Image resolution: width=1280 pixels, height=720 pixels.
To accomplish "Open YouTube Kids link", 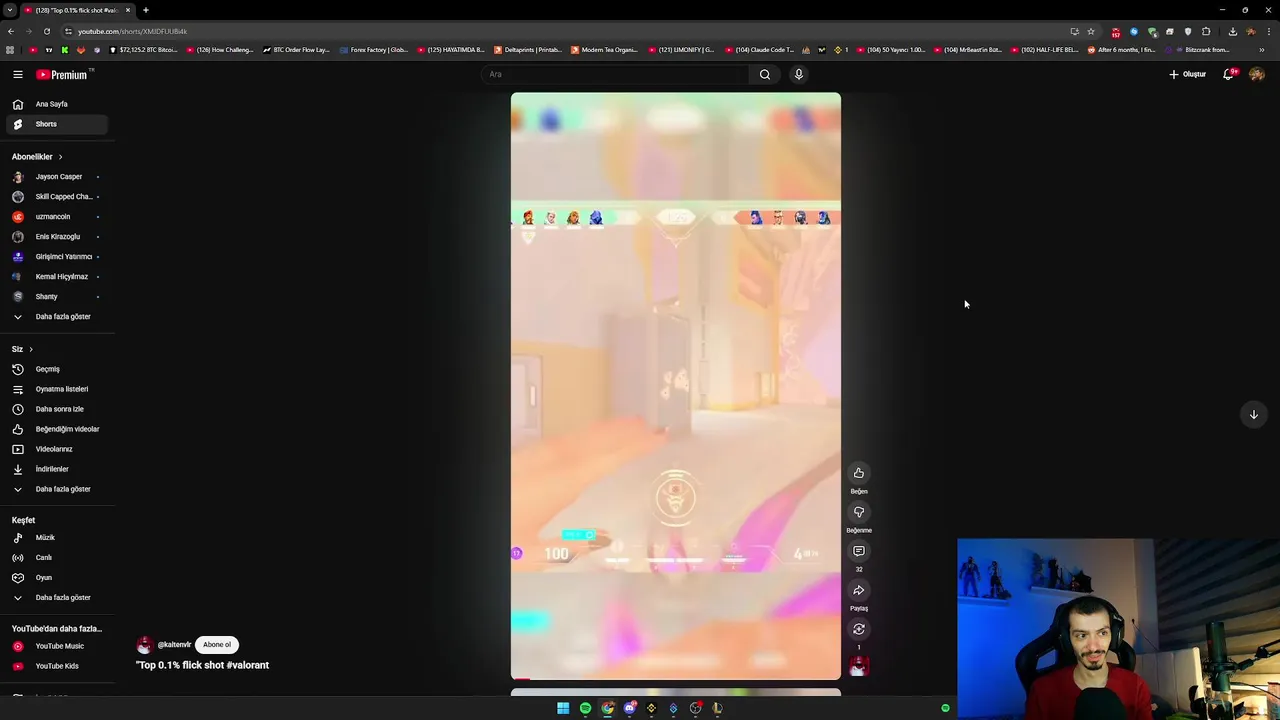I will 56,666.
